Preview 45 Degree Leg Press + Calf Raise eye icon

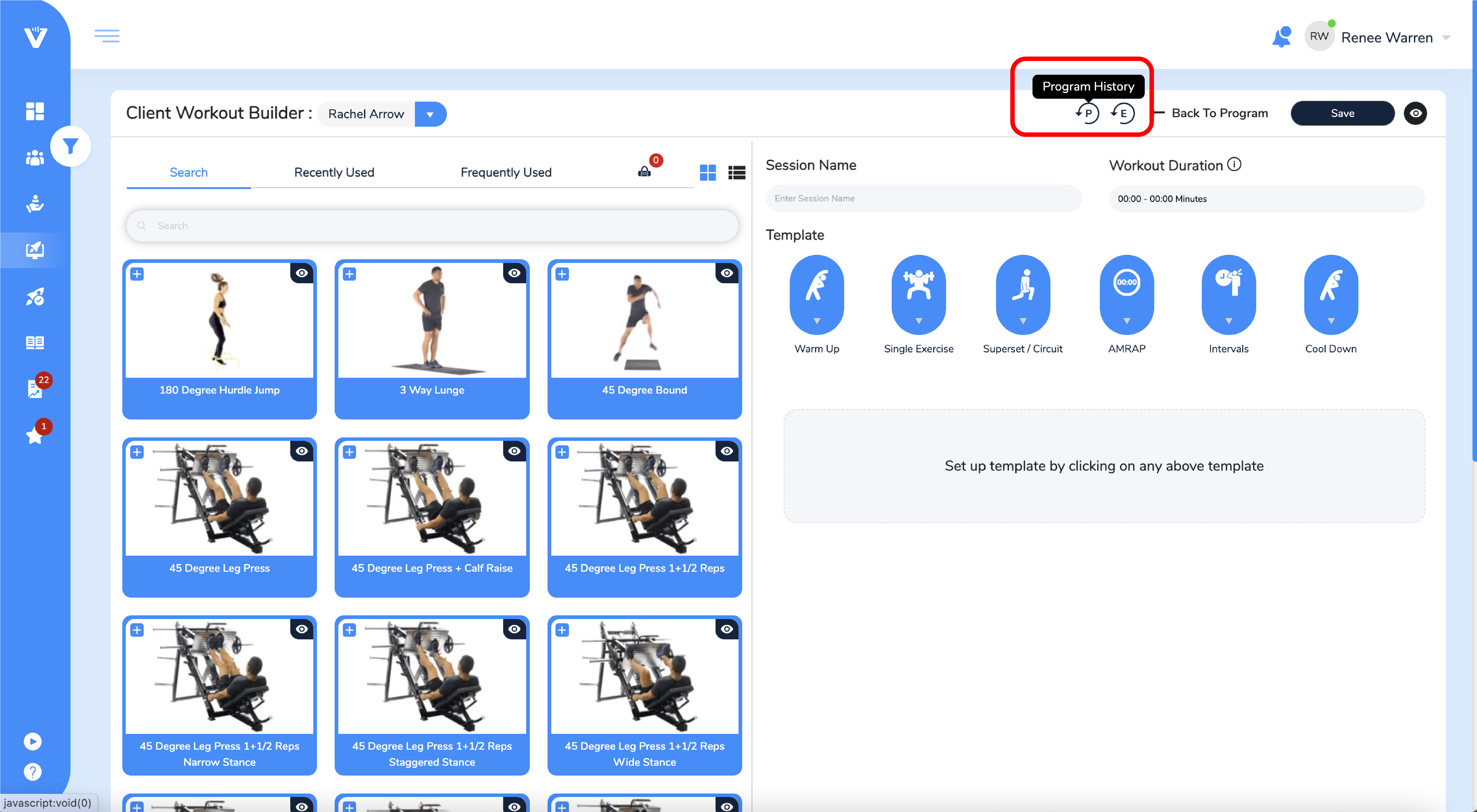[x=515, y=451]
